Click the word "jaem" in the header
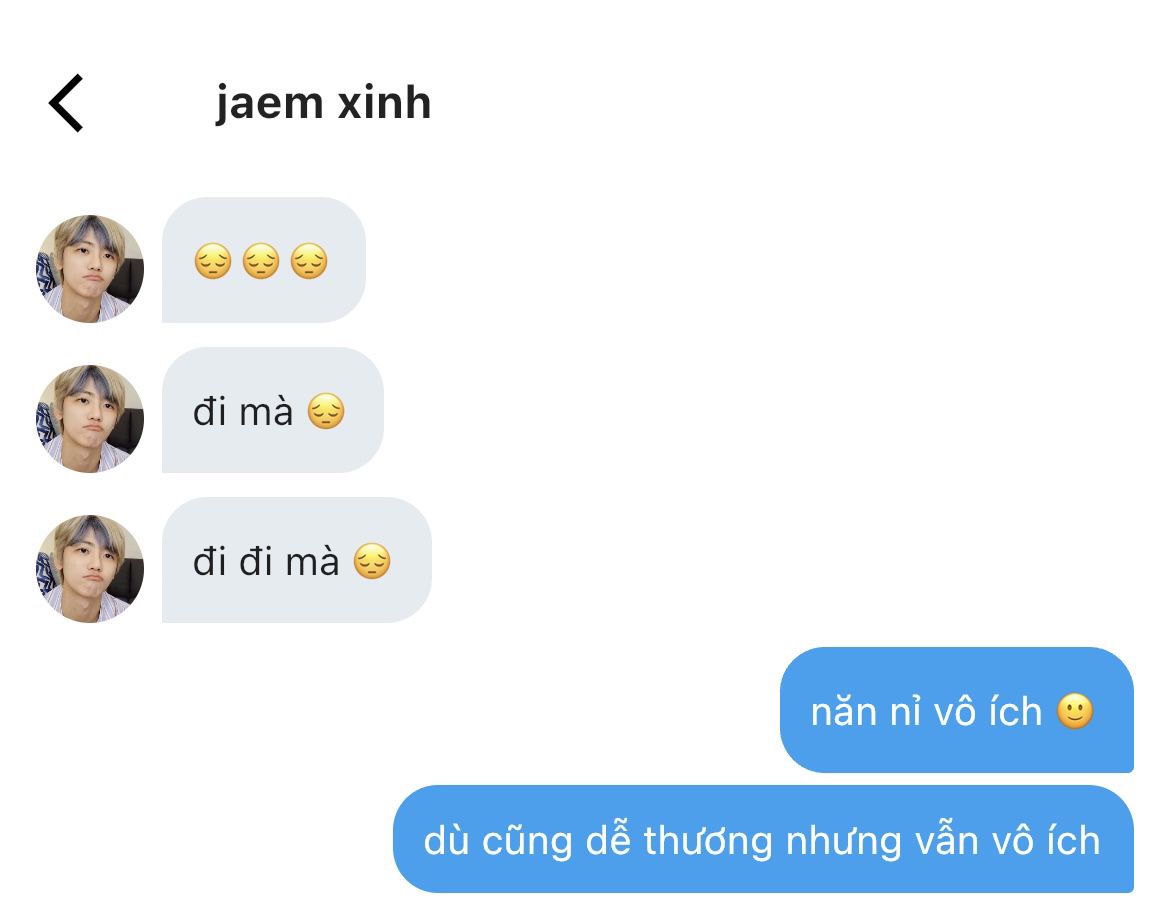 tap(269, 104)
